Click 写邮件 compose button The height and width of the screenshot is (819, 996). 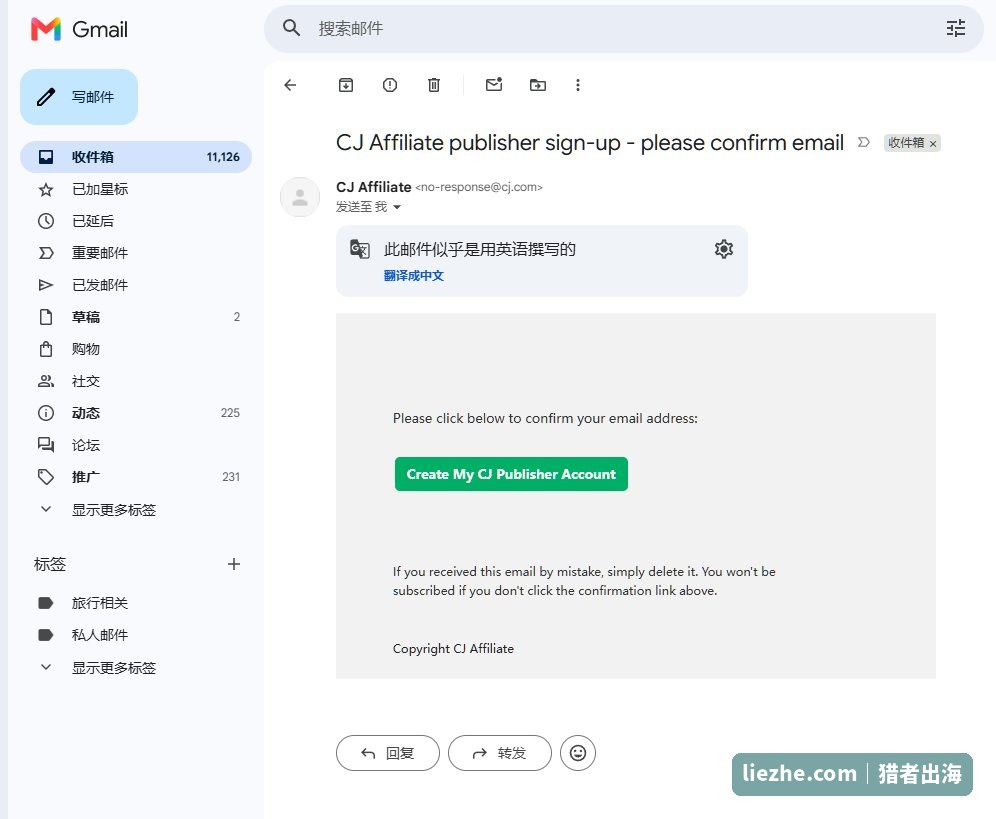(79, 97)
